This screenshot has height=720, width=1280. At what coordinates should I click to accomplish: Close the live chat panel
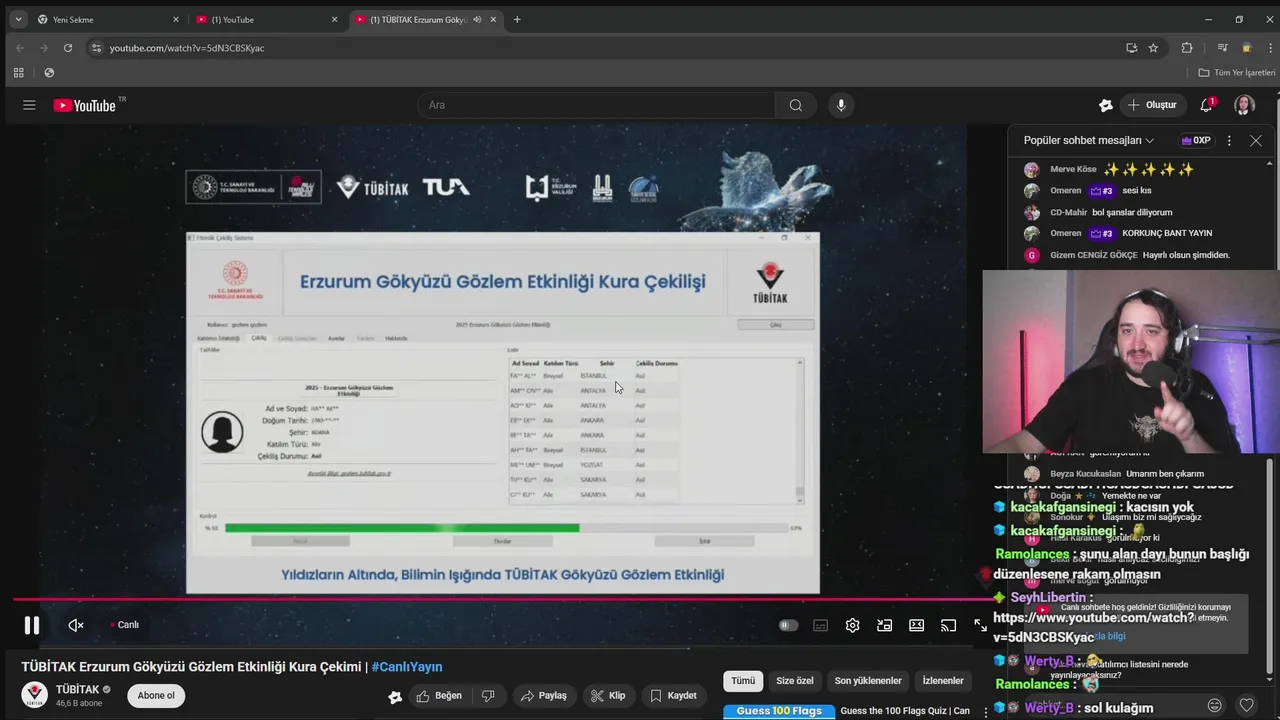(x=1256, y=141)
